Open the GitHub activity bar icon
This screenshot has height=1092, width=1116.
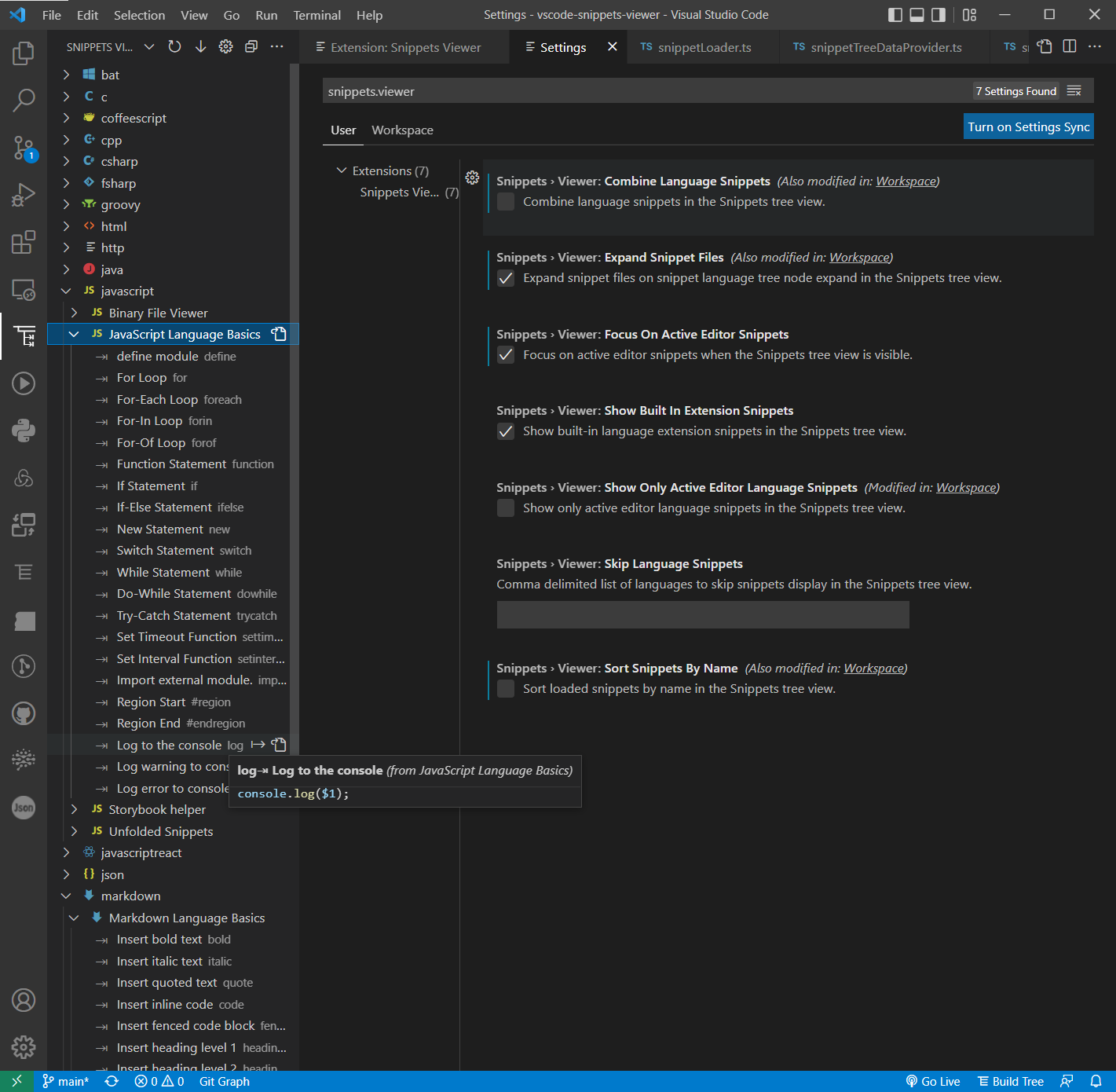click(x=24, y=713)
